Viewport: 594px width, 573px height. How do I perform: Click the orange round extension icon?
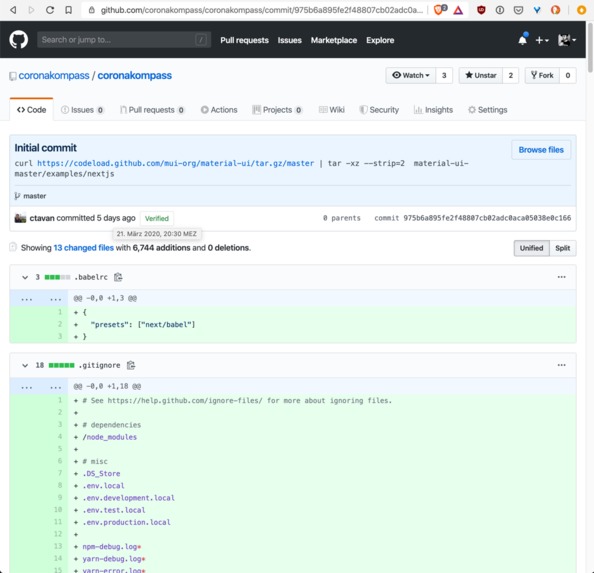(555, 10)
